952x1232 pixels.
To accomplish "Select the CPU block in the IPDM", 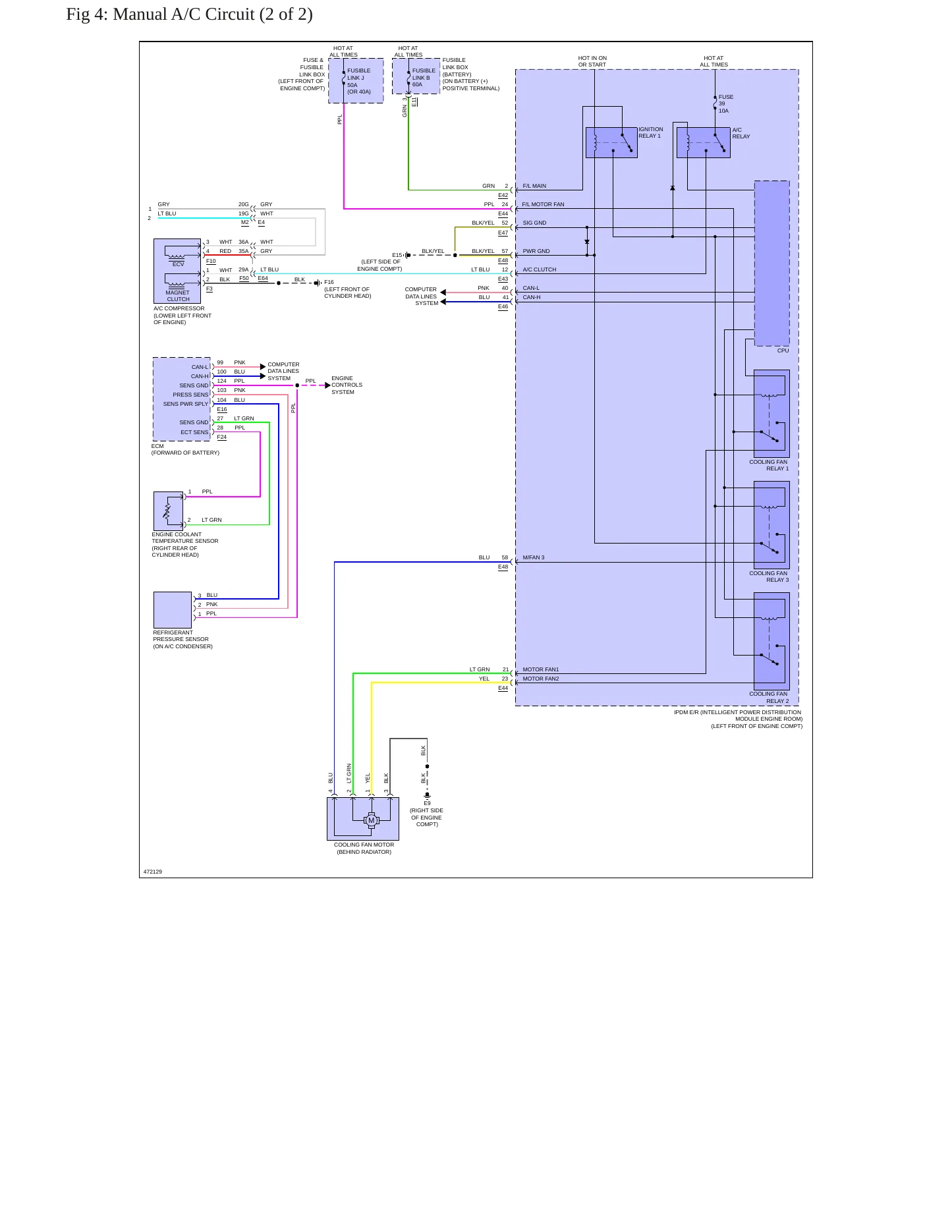I will coord(771,264).
